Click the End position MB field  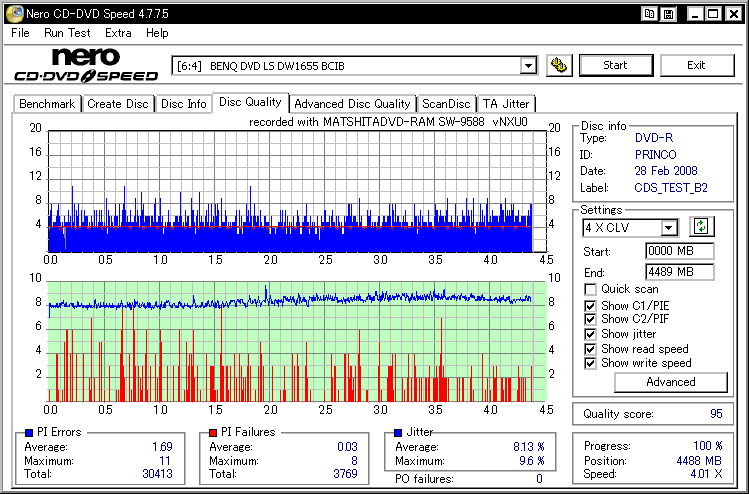(x=679, y=272)
